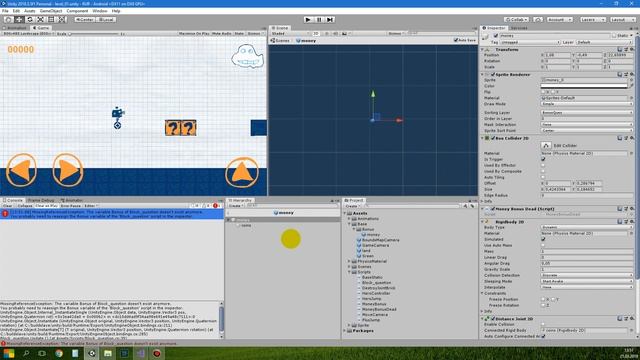Open the Mask Interaction dropdown

(587, 124)
